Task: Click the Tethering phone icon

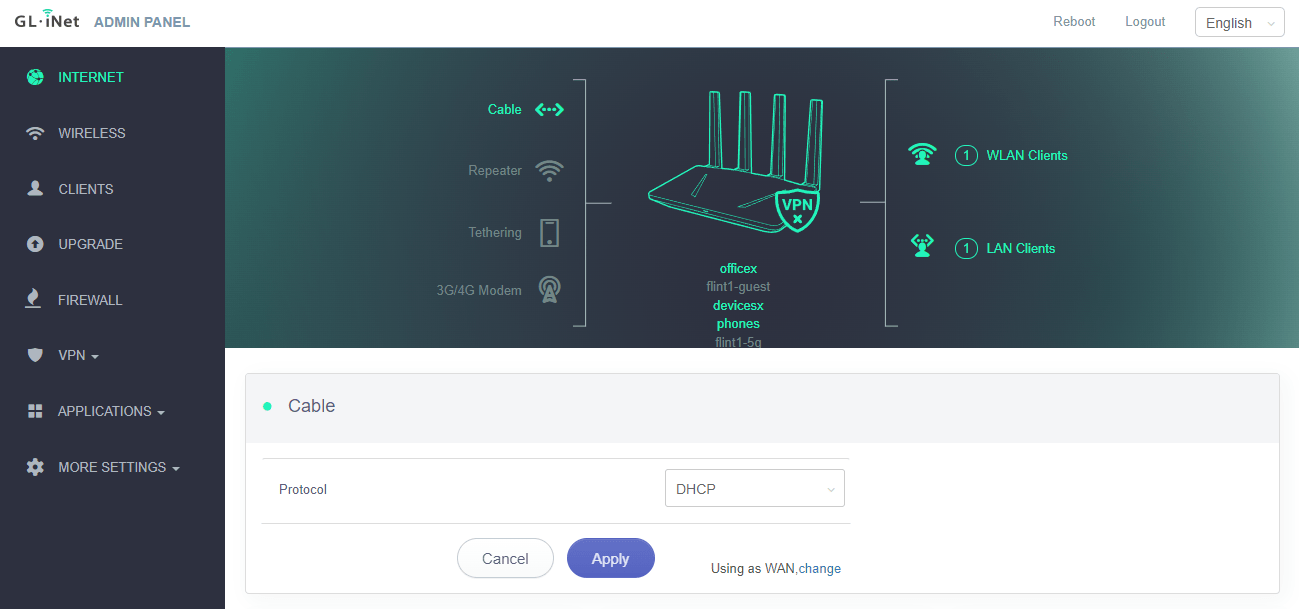Action: coord(549,233)
